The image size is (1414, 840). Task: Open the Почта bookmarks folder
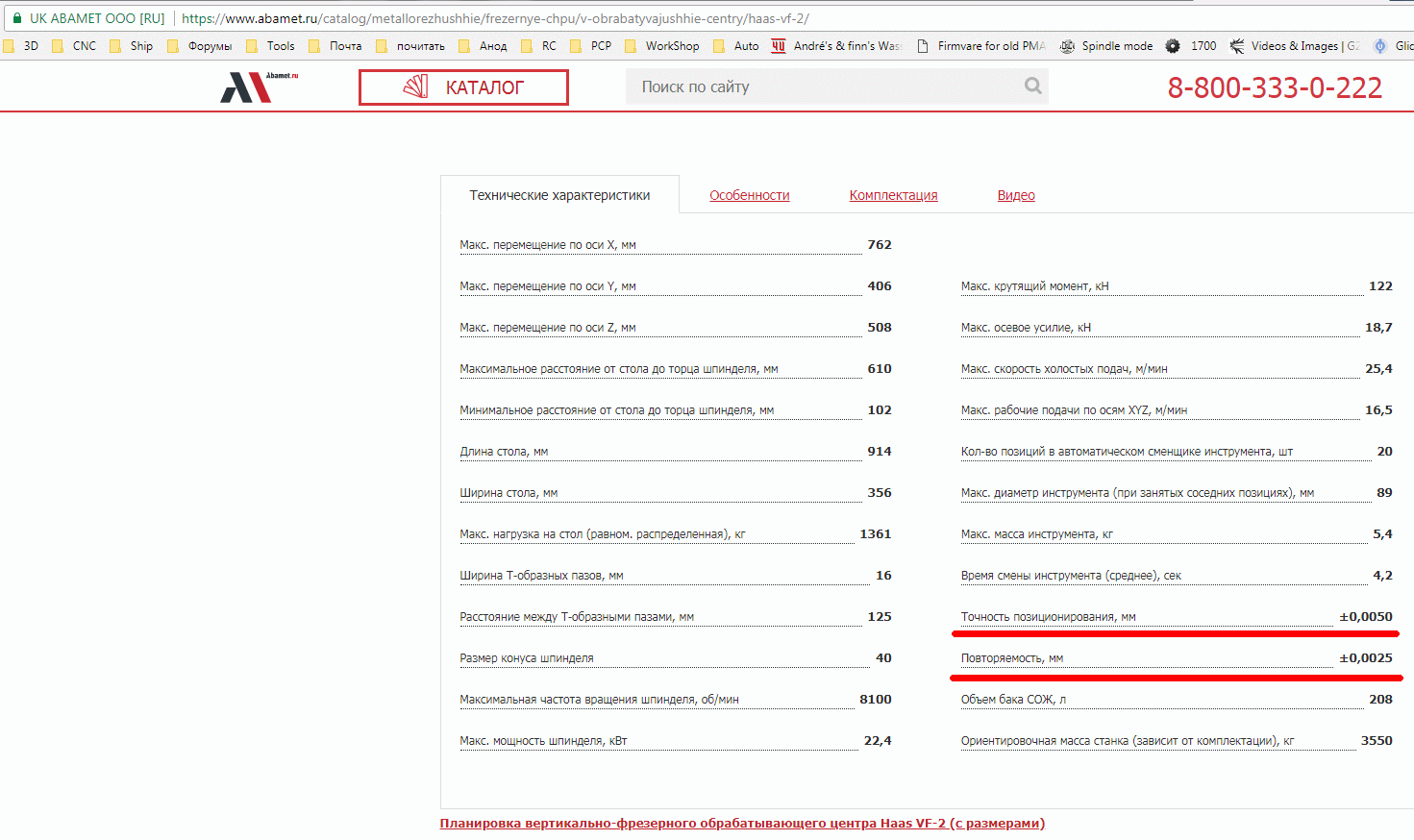pos(335,46)
